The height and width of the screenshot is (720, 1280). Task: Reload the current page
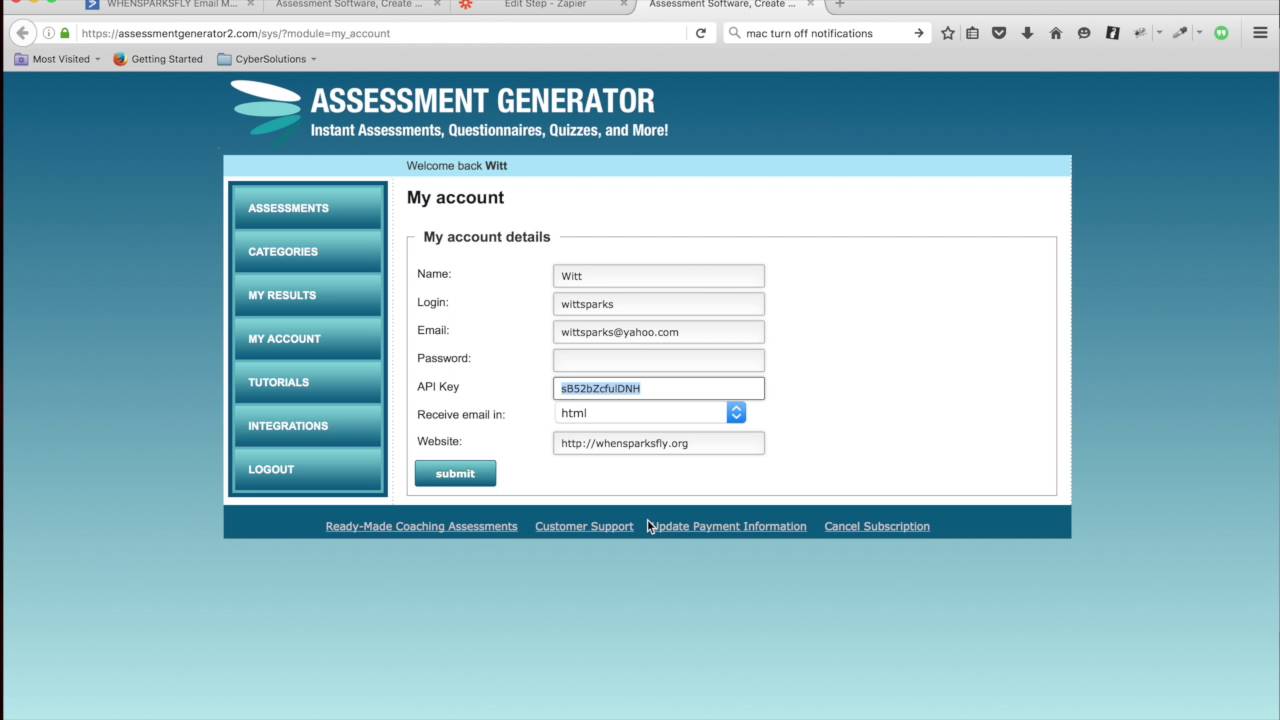pyautogui.click(x=701, y=33)
